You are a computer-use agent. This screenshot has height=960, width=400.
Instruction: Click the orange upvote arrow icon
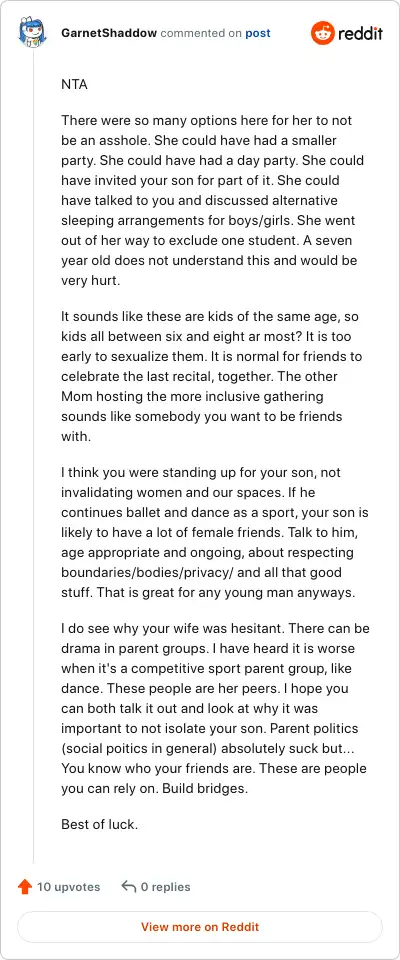(25, 887)
